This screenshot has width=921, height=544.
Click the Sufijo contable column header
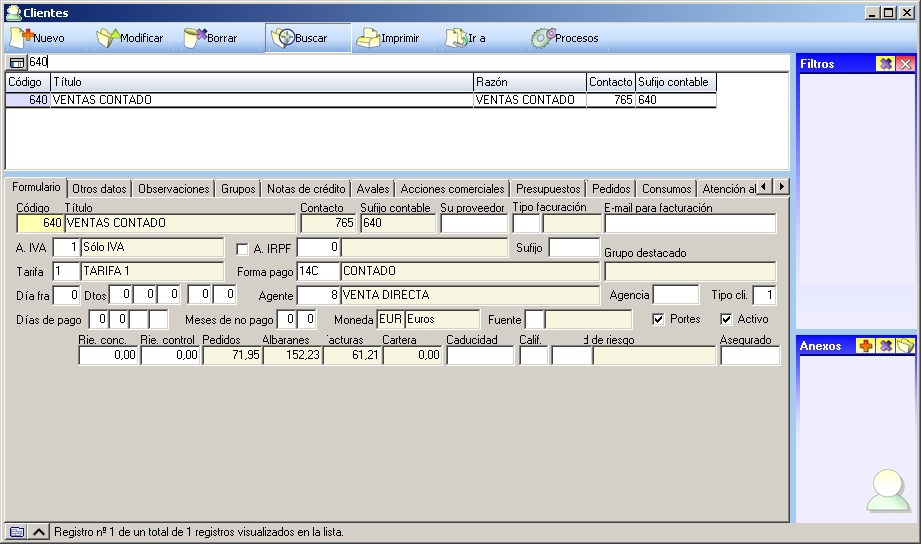pyautogui.click(x=675, y=82)
